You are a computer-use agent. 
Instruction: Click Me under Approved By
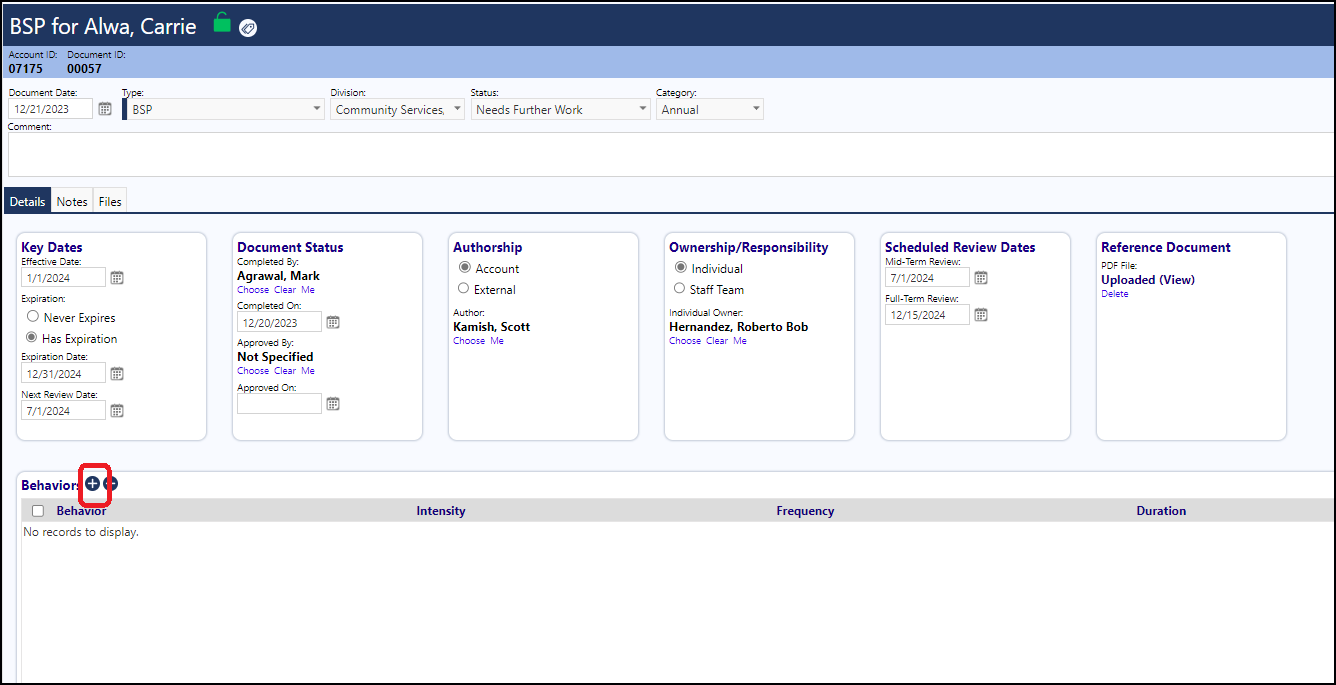tap(308, 371)
